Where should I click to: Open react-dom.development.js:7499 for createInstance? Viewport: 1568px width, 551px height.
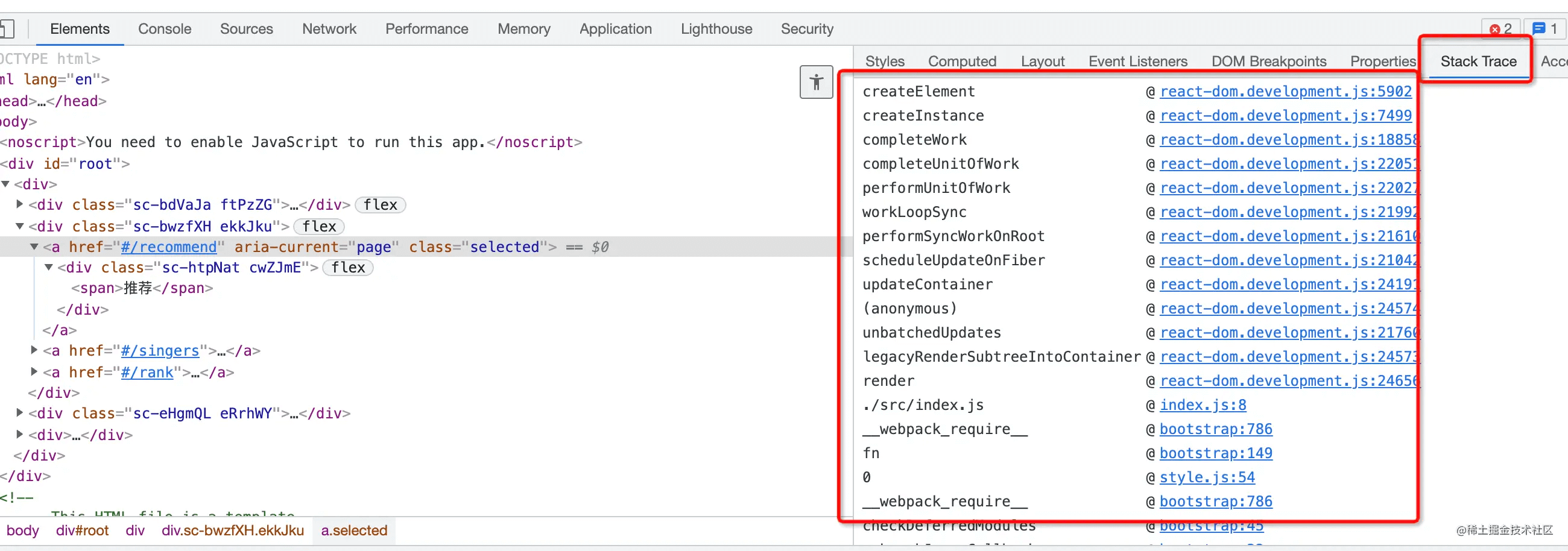pyautogui.click(x=1286, y=116)
